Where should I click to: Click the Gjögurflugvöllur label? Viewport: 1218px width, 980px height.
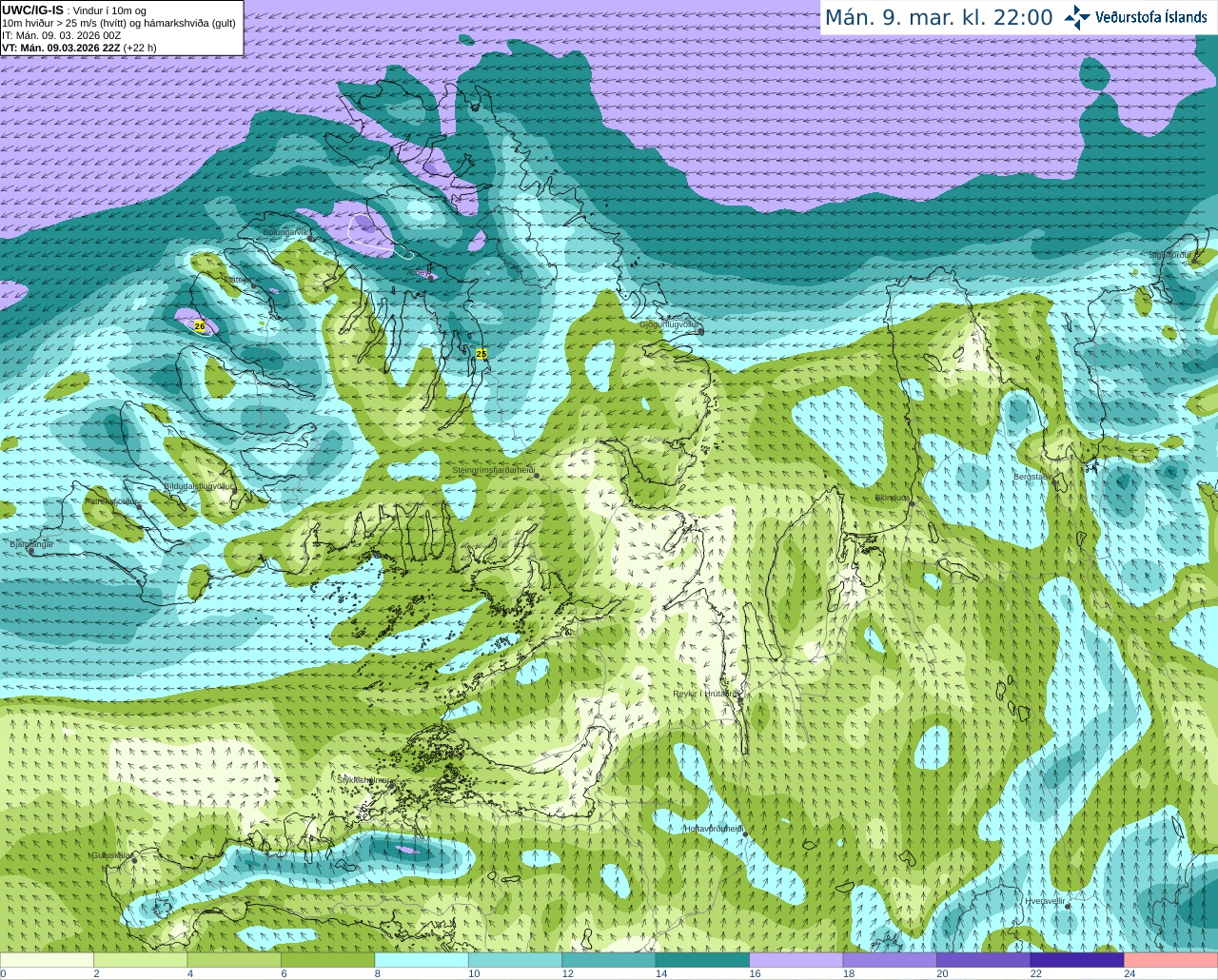point(670,324)
